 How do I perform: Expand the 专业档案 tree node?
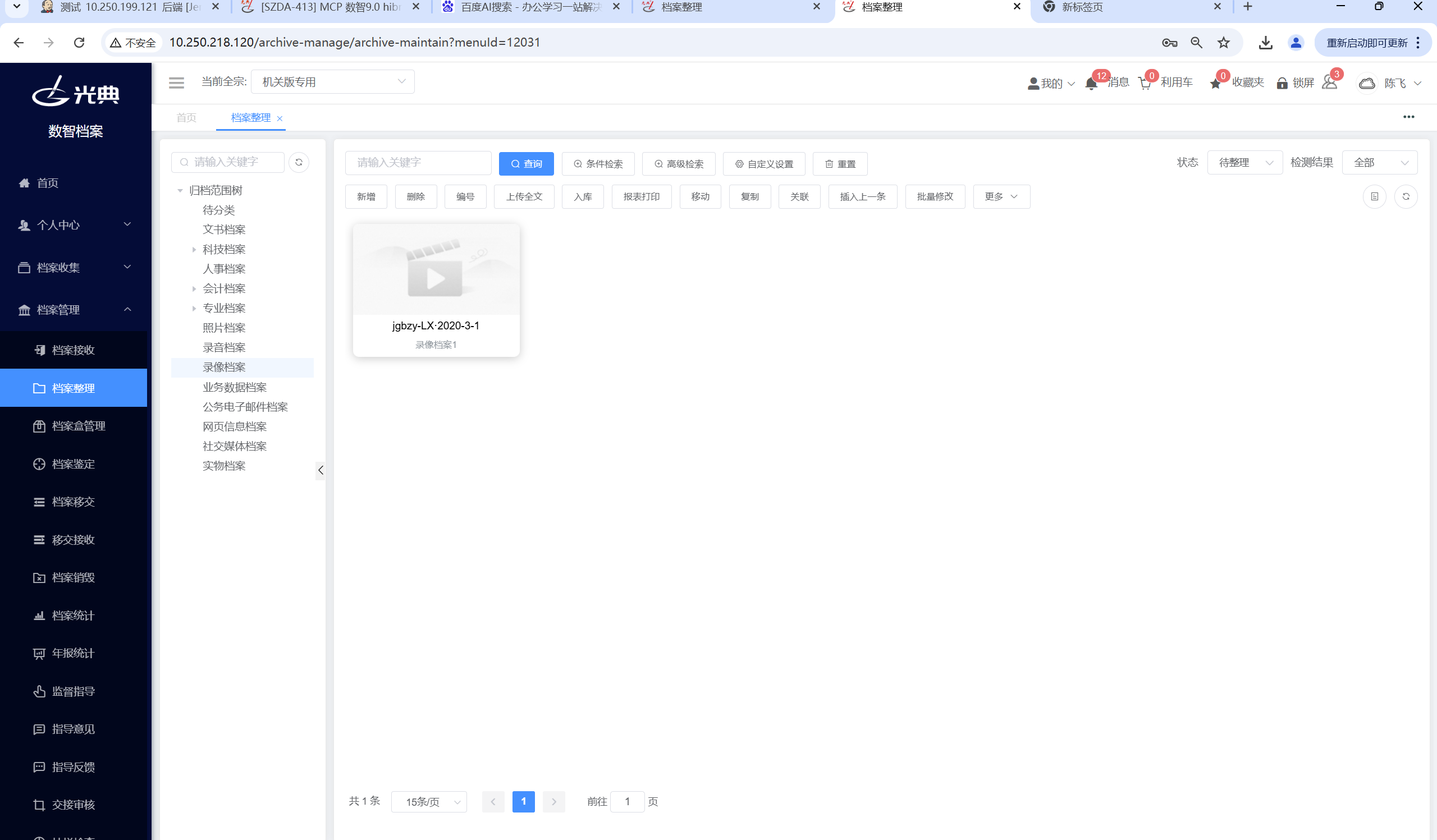pyautogui.click(x=194, y=308)
